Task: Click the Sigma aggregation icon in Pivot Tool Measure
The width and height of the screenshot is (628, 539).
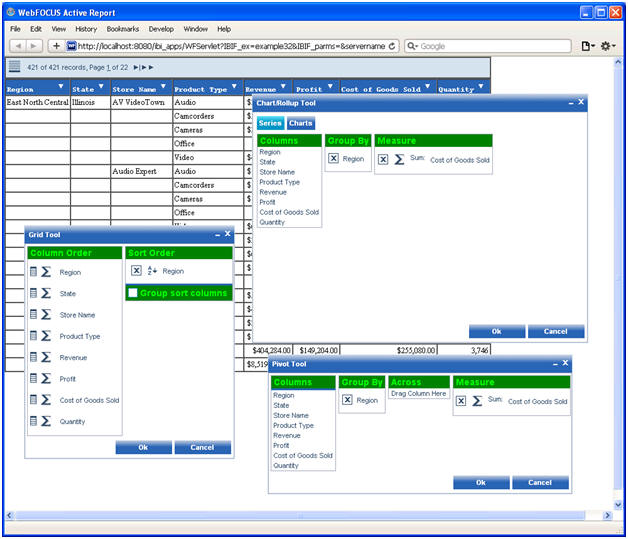Action: click(x=477, y=401)
